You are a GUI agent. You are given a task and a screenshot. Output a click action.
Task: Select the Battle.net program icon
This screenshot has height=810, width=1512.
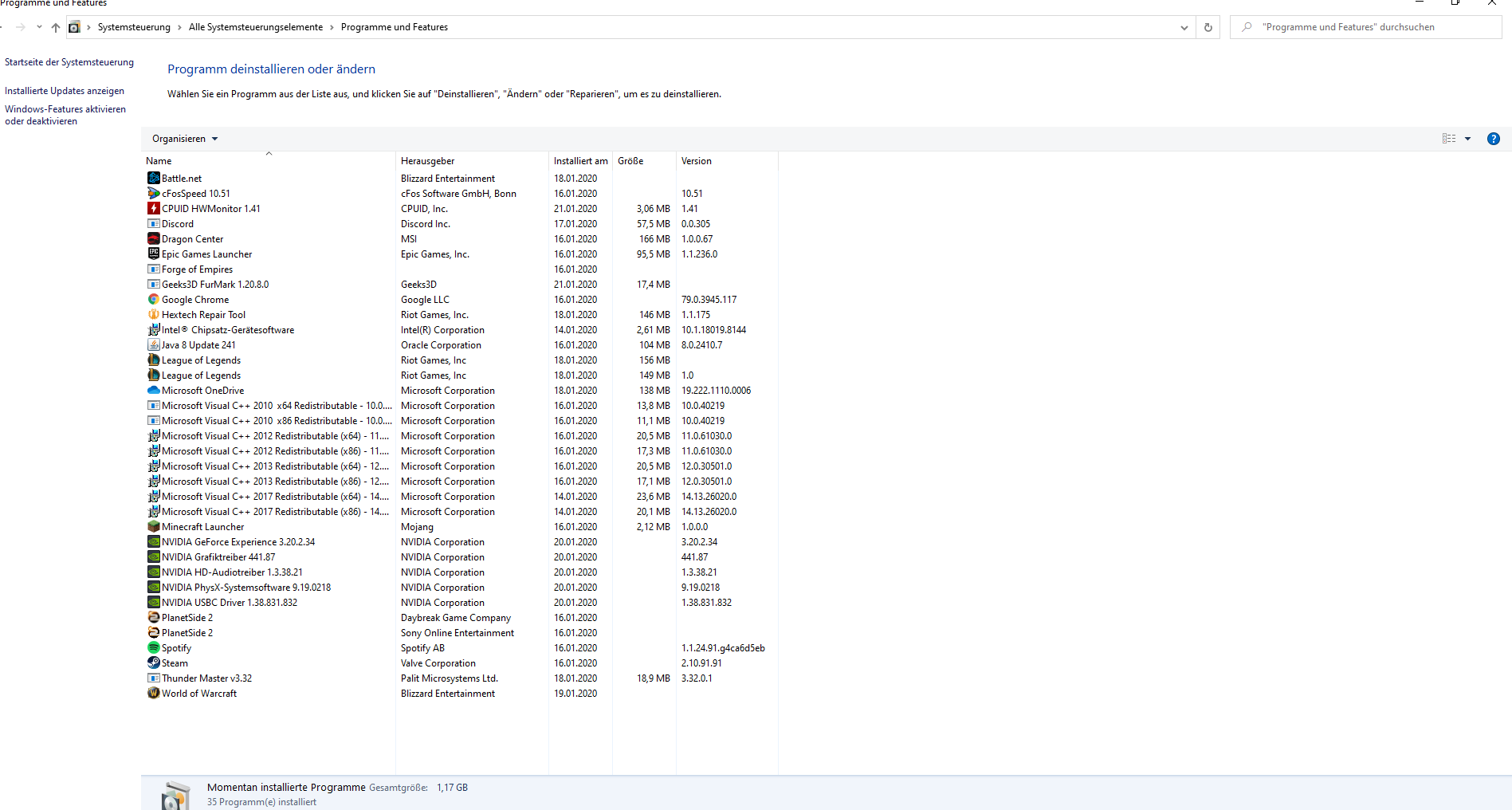[x=154, y=178]
